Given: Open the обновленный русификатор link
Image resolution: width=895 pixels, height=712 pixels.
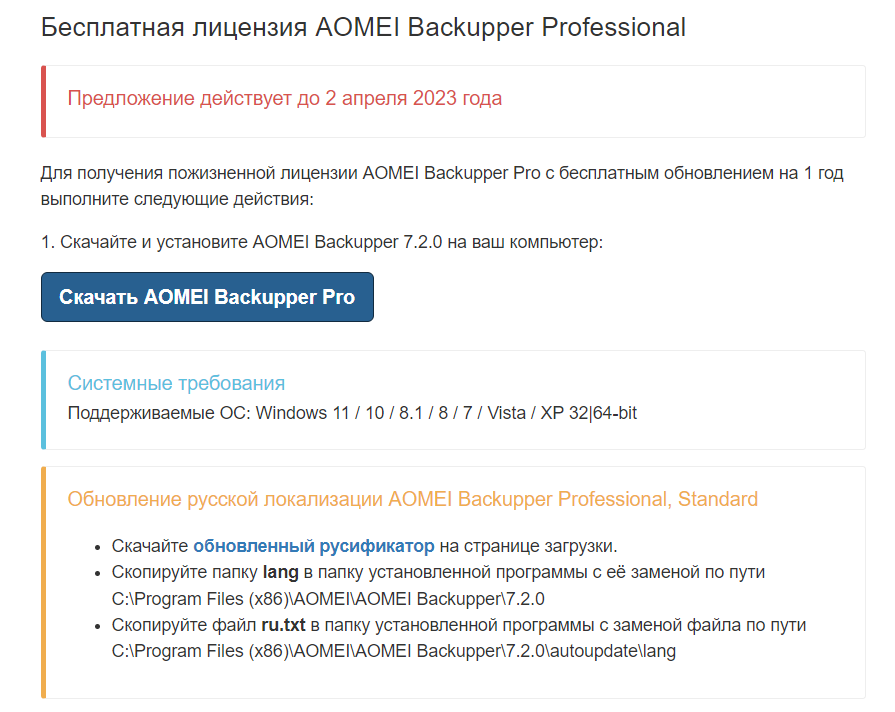Looking at the screenshot, I should 313,546.
